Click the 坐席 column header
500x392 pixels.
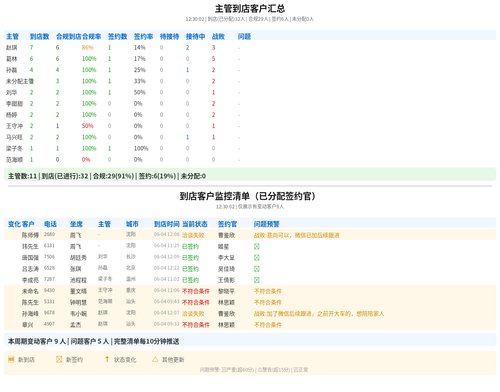pos(76,224)
